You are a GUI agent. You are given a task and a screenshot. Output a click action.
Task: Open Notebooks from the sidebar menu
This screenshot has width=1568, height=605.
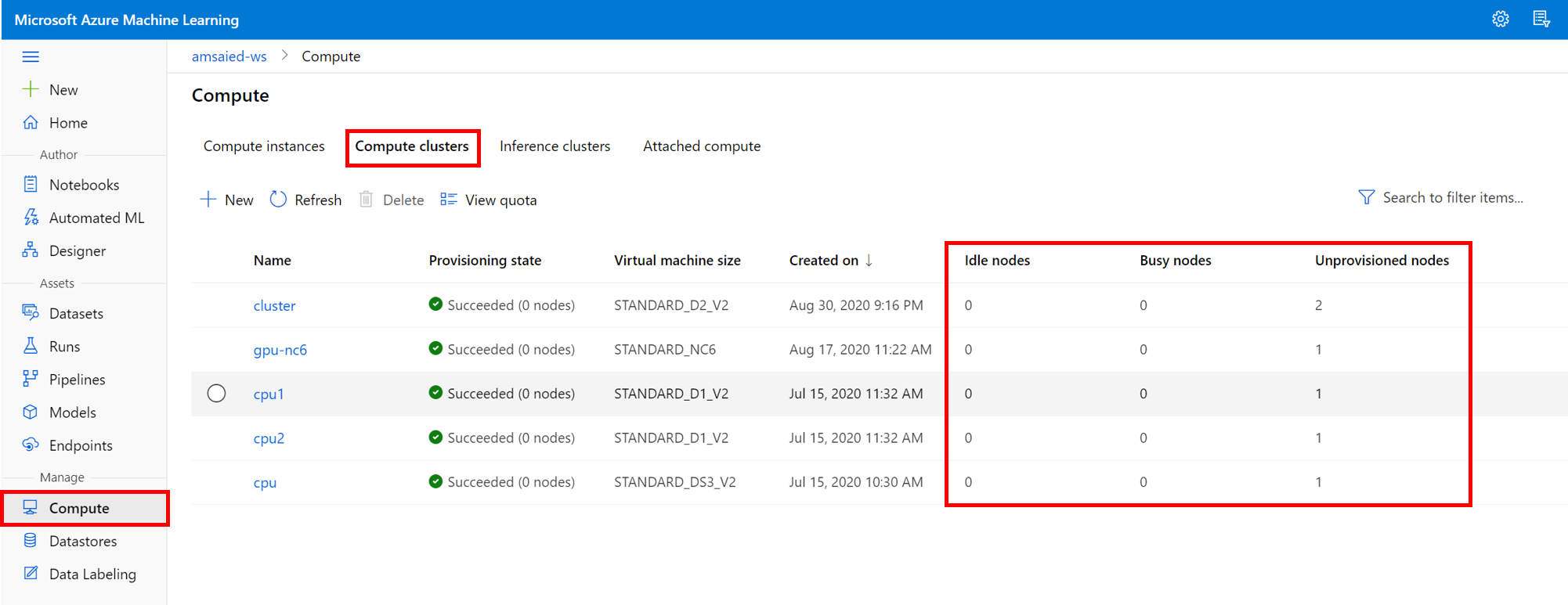[x=84, y=185]
